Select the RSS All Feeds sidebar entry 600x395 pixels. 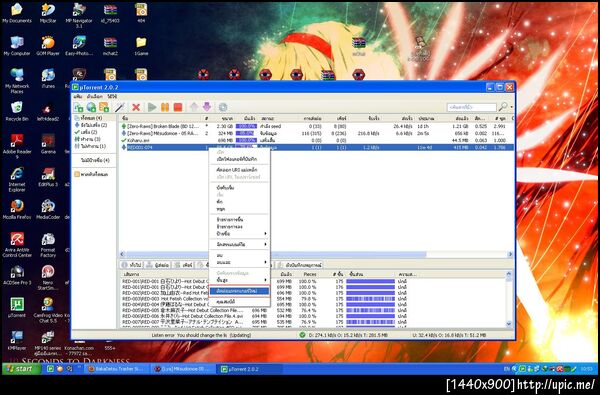(91, 174)
